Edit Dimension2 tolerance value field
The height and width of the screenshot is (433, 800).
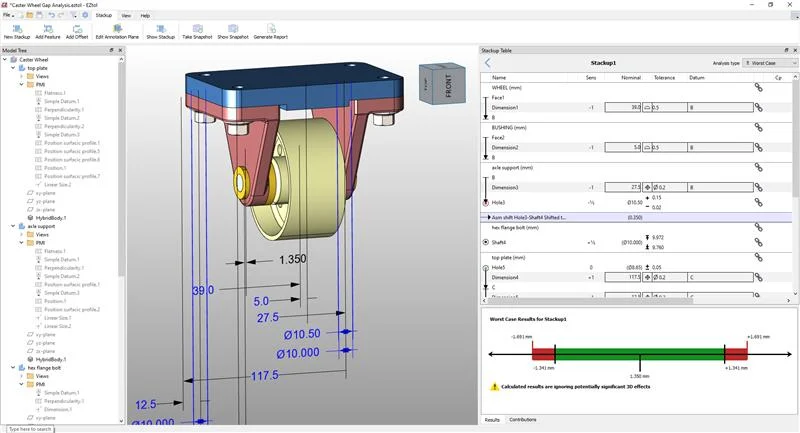[669, 147]
